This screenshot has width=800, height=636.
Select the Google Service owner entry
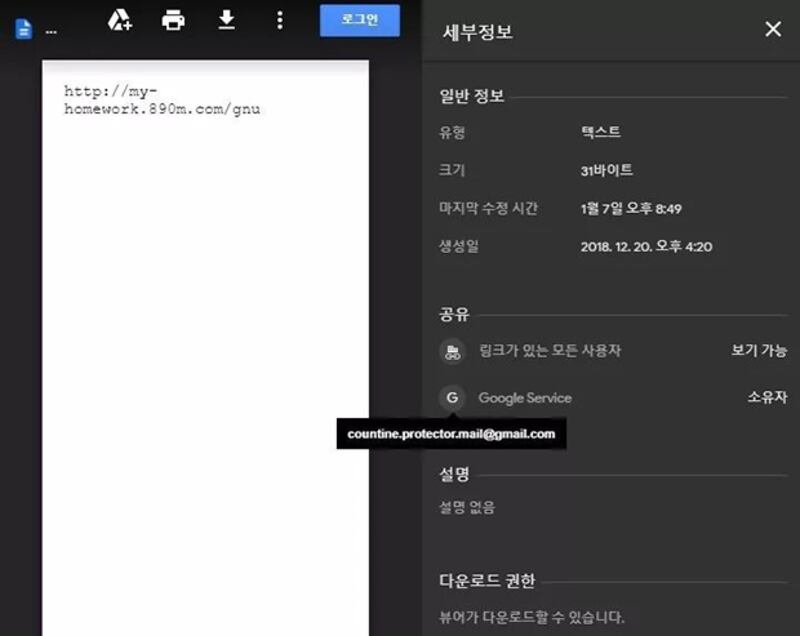pos(525,398)
